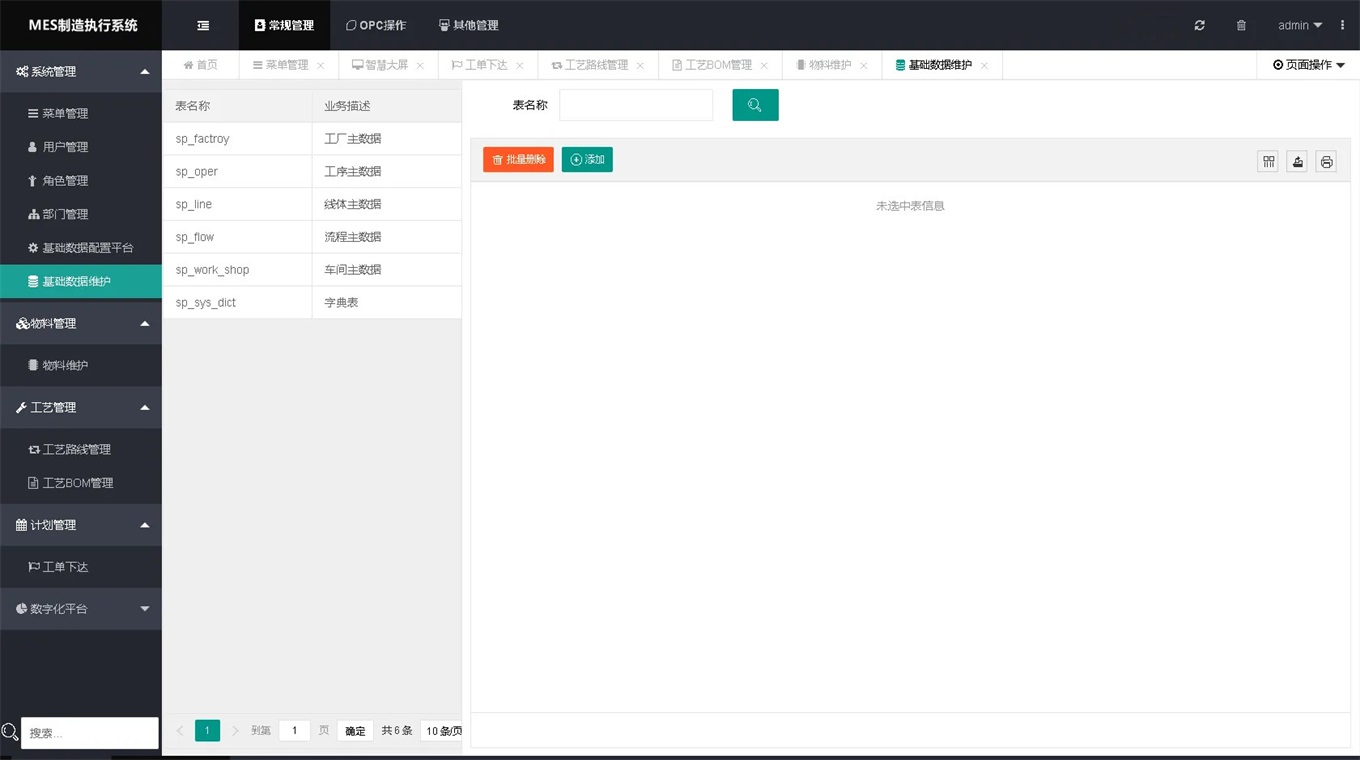Viewport: 1360px width, 760px height.
Task: Go to previous page arrow in pagination
Action: click(180, 731)
